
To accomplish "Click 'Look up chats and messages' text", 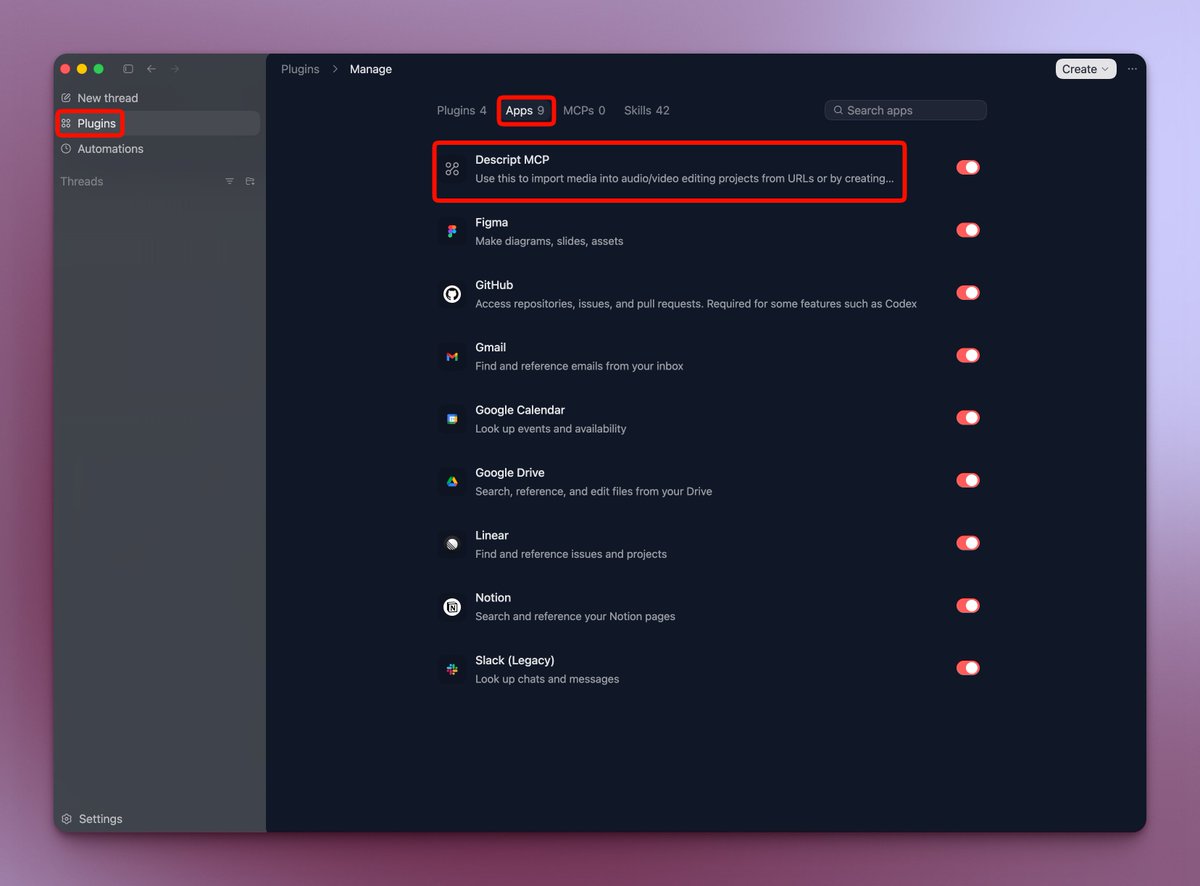I will (x=547, y=679).
